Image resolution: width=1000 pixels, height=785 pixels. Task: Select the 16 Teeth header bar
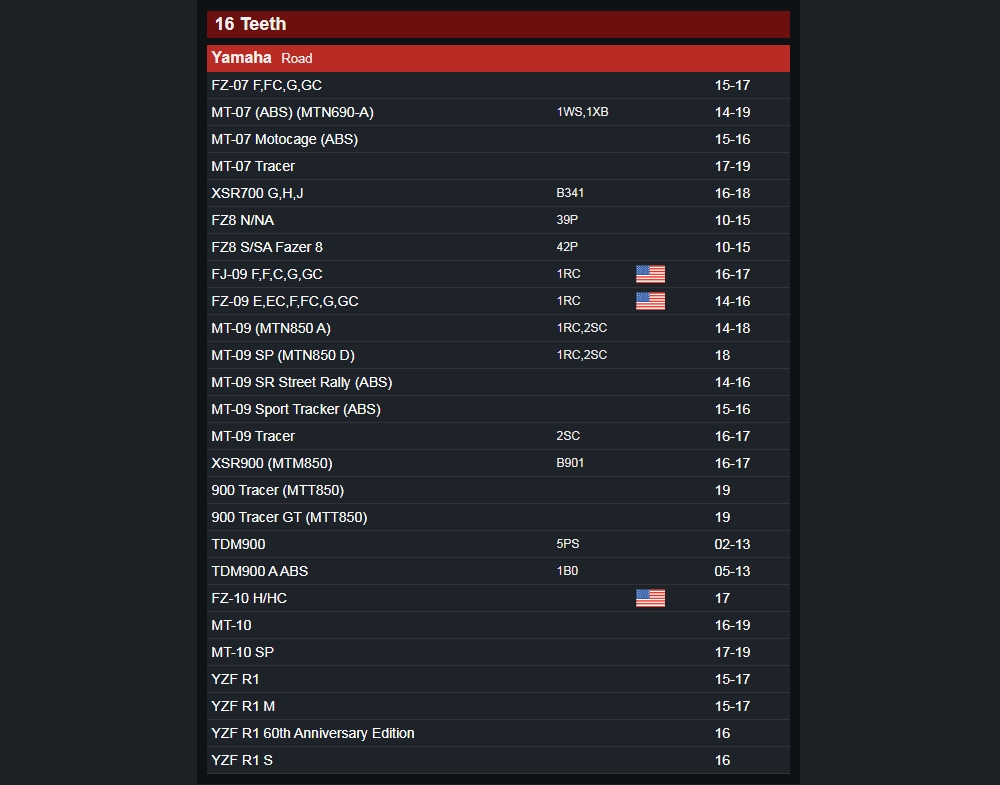[x=498, y=24]
